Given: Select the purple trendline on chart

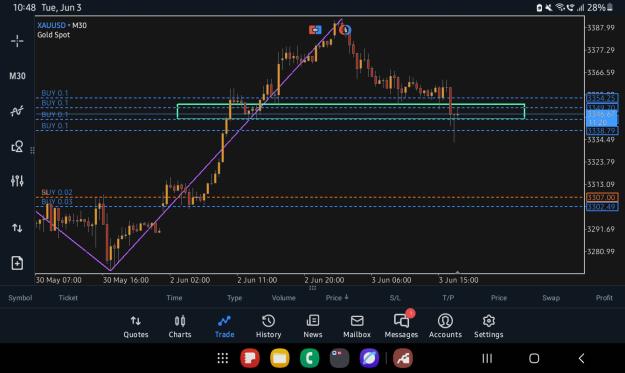Looking at the screenshot, I should [226, 145].
